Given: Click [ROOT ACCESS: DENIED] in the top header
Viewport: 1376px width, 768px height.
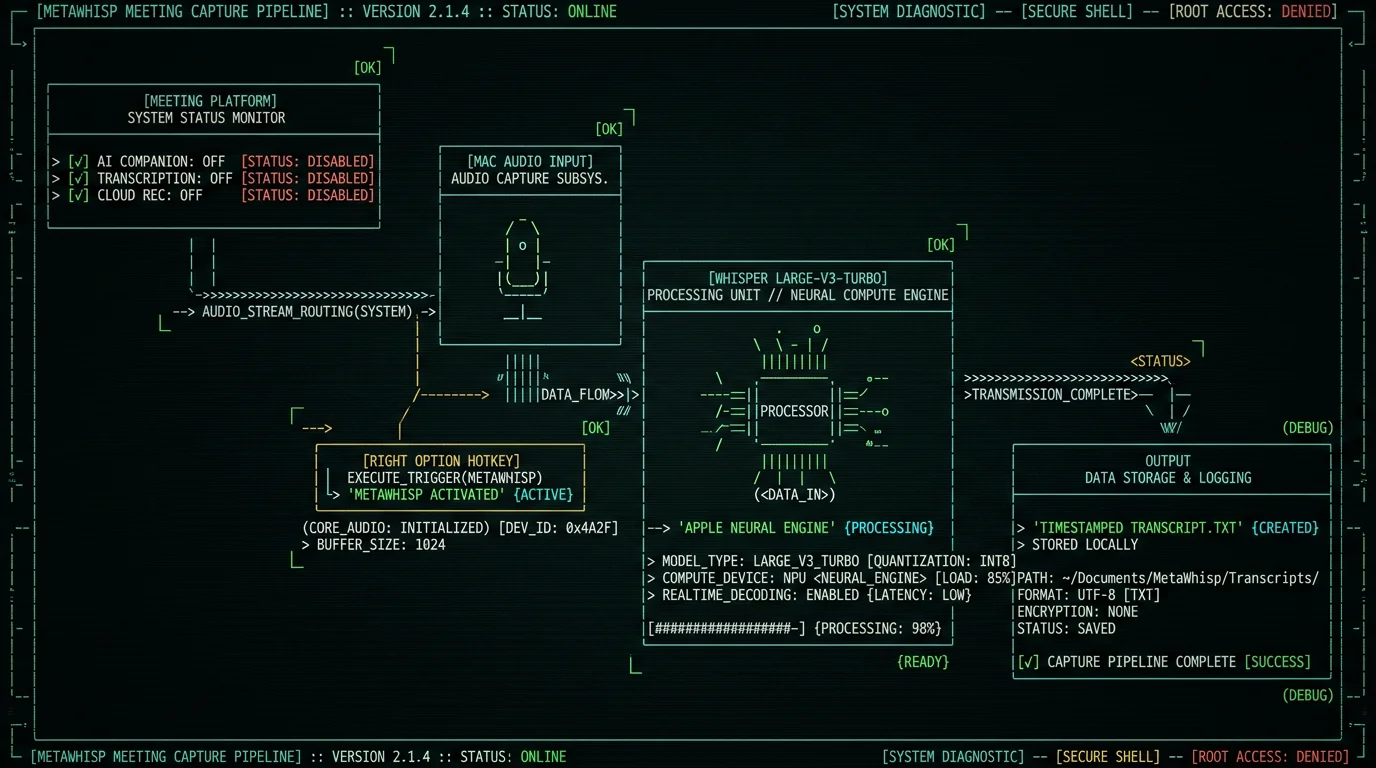Looking at the screenshot, I should [x=1253, y=12].
